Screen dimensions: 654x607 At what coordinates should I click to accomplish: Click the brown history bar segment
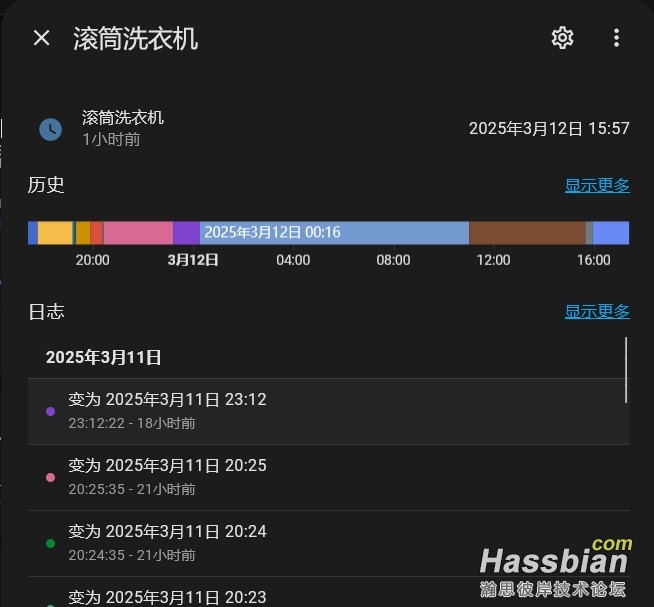527,233
